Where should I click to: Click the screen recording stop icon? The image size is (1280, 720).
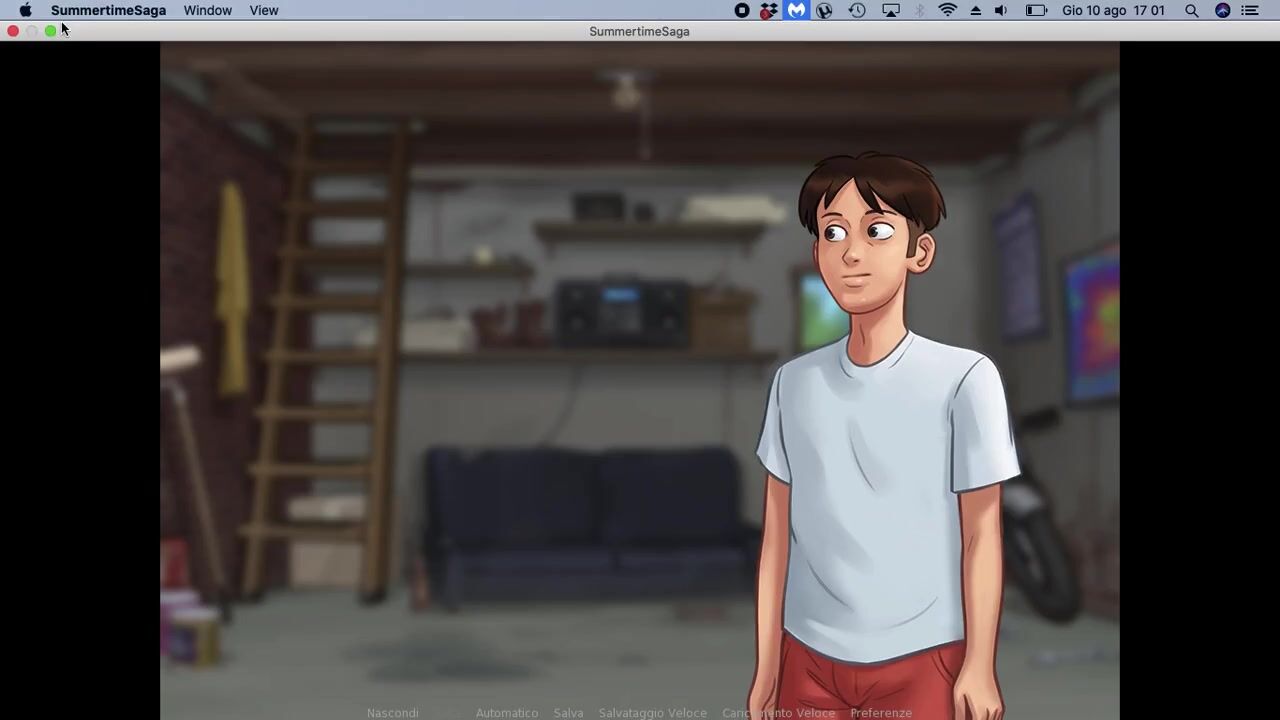point(742,10)
